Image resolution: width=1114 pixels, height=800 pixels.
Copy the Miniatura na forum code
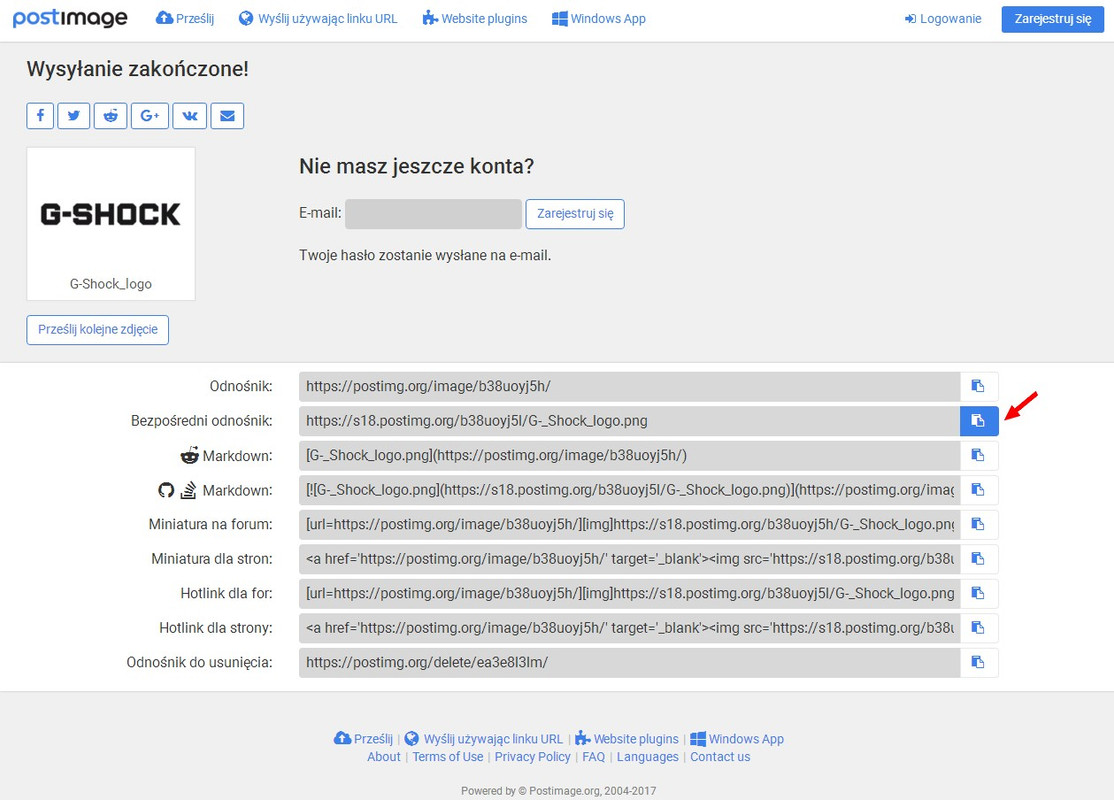979,524
